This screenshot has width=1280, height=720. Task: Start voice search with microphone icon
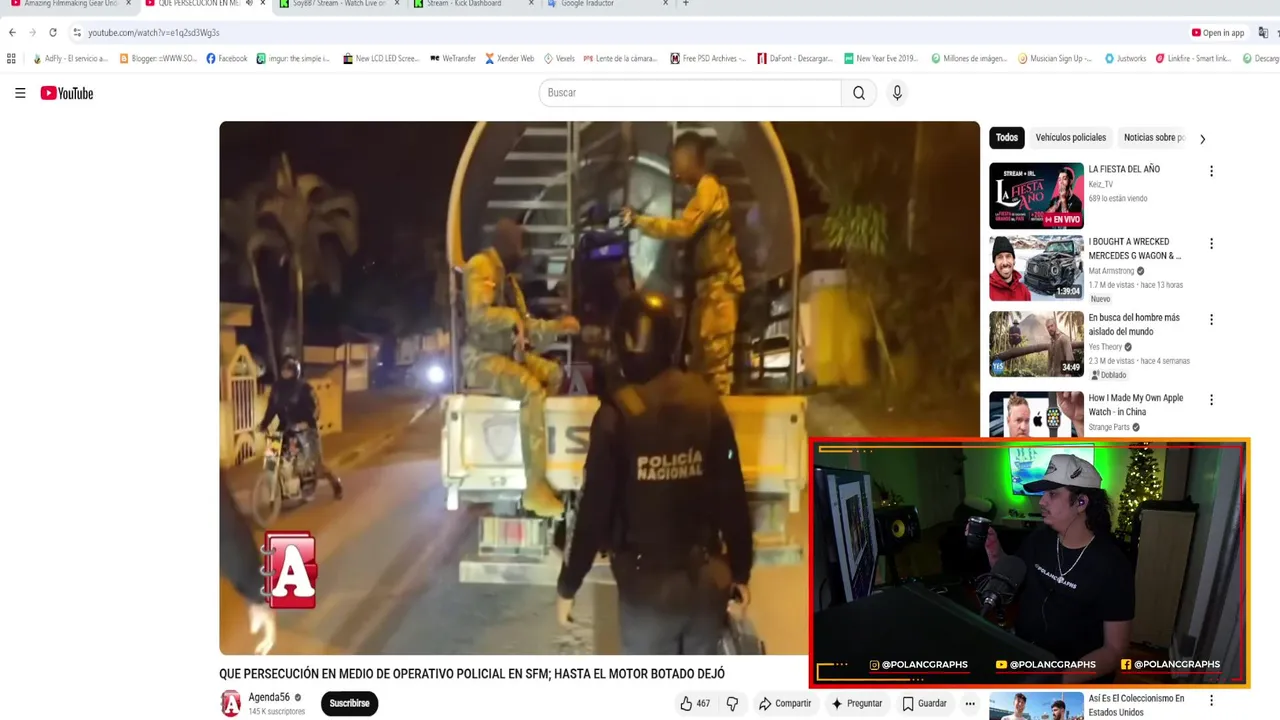[x=897, y=93]
